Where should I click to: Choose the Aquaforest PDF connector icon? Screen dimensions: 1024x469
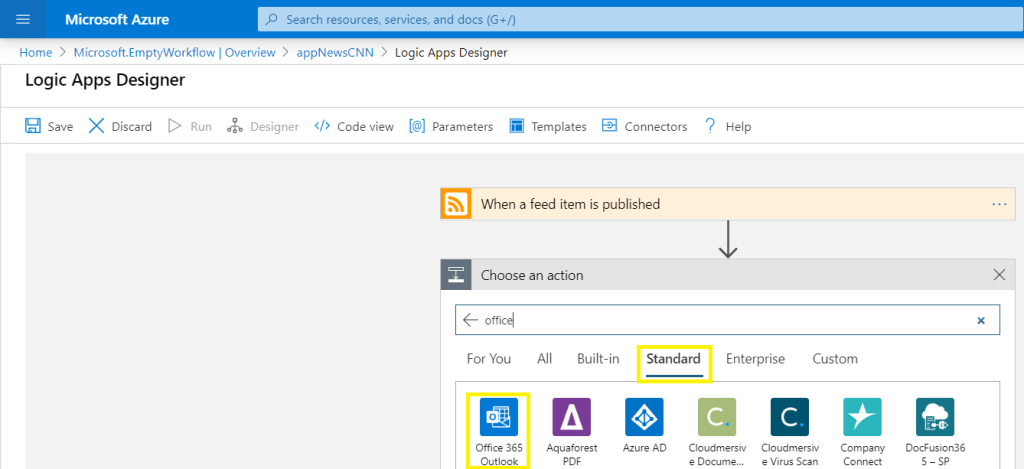point(571,417)
